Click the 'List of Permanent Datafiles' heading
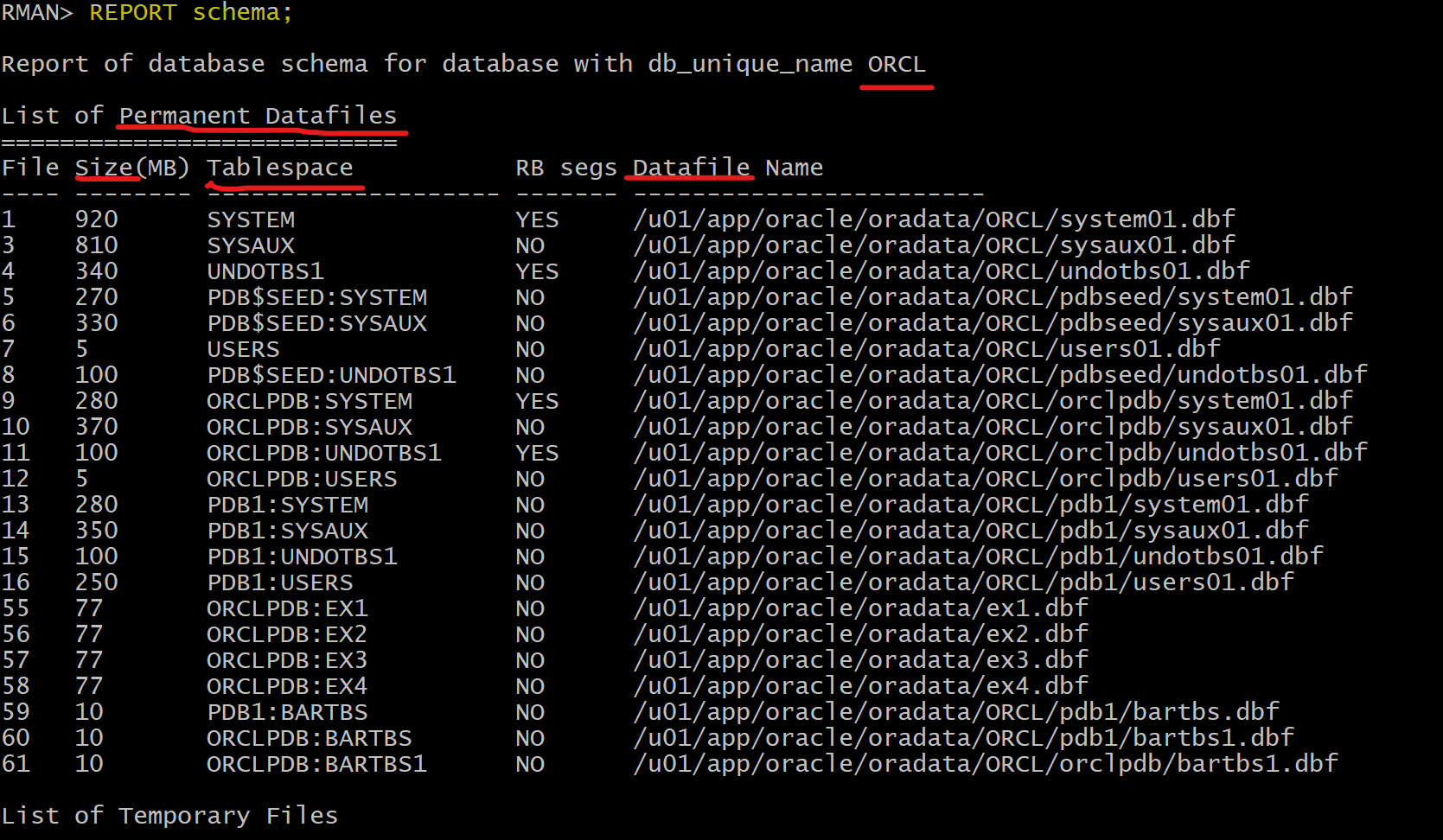Screen dimensions: 1443x840 point(199,116)
